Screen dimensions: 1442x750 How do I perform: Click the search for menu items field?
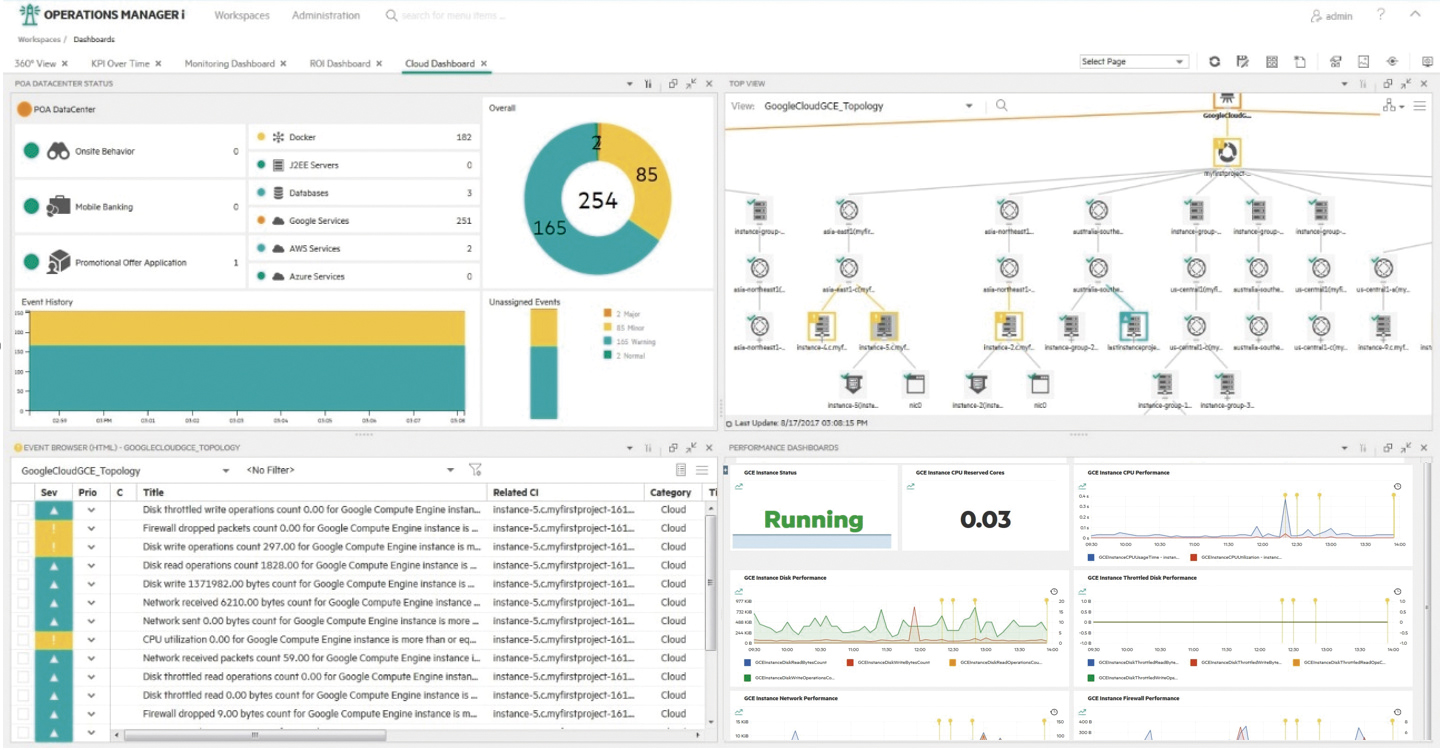point(453,16)
